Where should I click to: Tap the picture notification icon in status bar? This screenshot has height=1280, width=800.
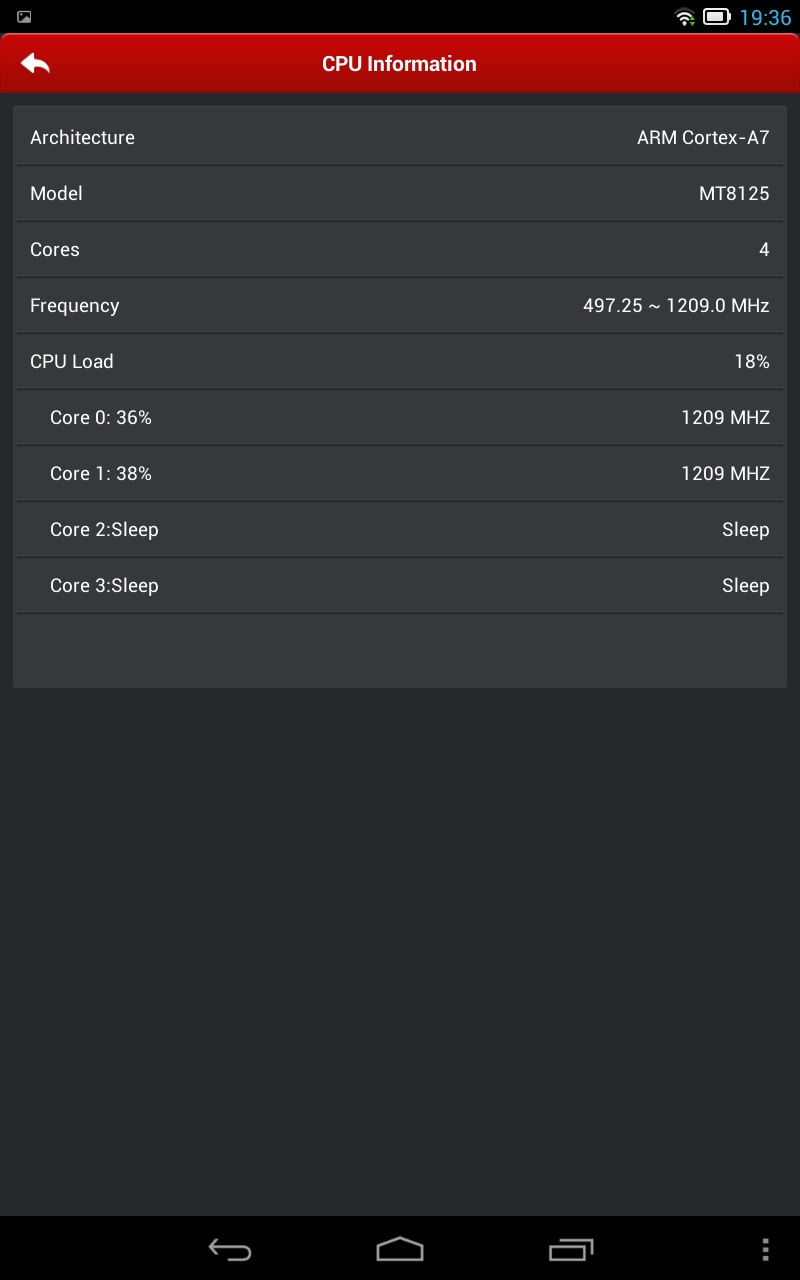coord(24,17)
